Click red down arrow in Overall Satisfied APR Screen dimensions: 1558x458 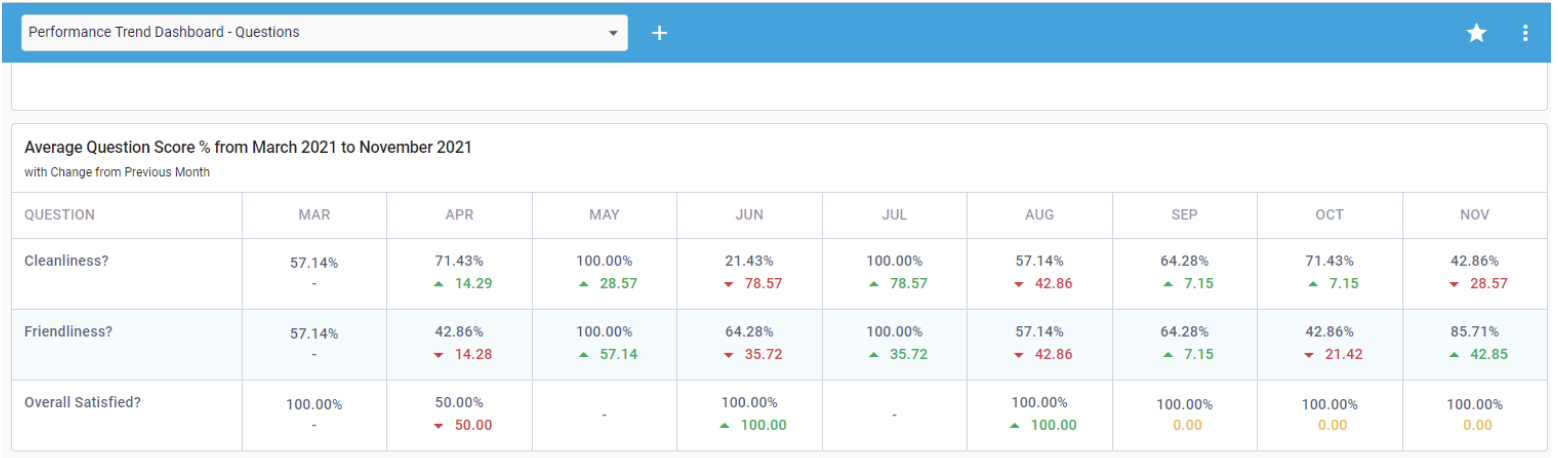tap(439, 426)
